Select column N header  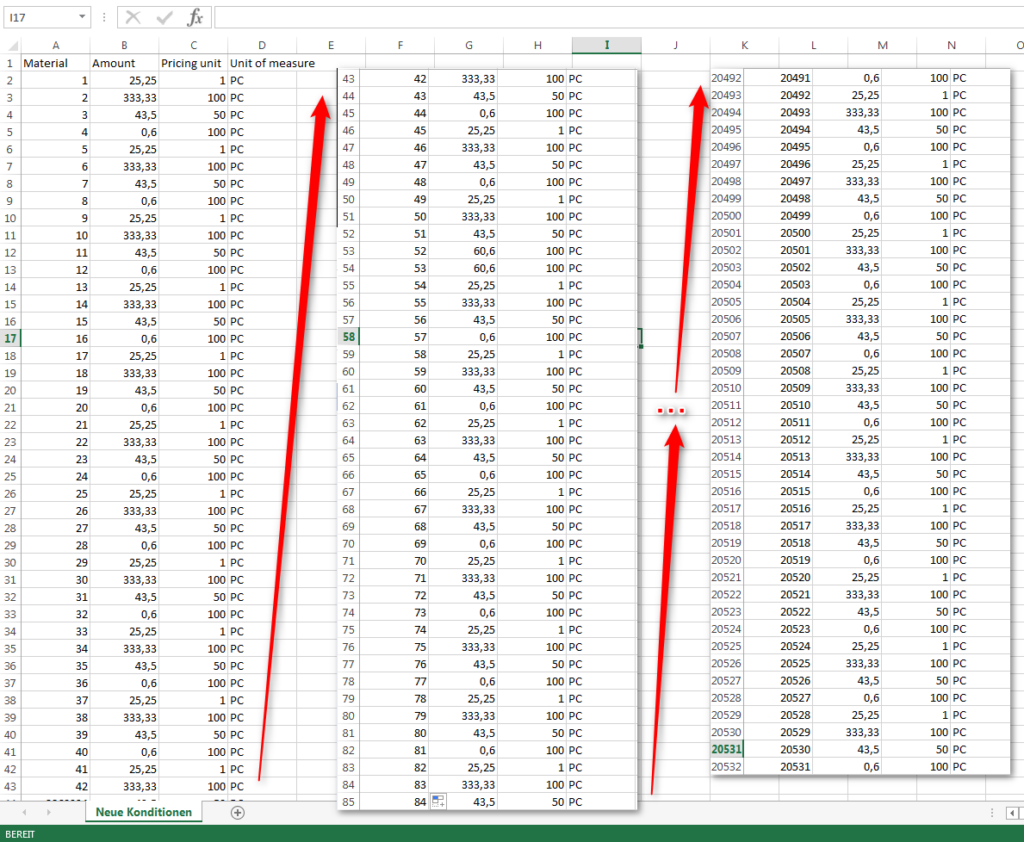pyautogui.click(x=951, y=45)
